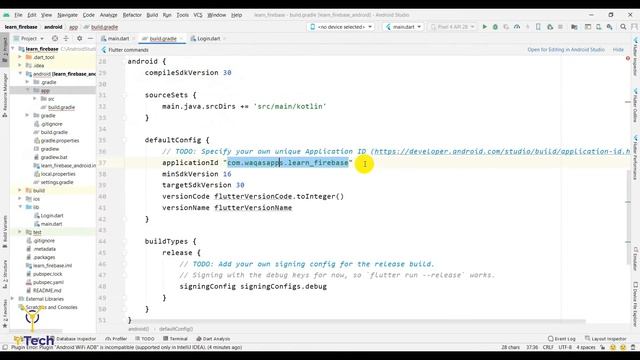Open the main.dart run configuration dropdown
The height and width of the screenshot is (360, 640).
(x=403, y=27)
